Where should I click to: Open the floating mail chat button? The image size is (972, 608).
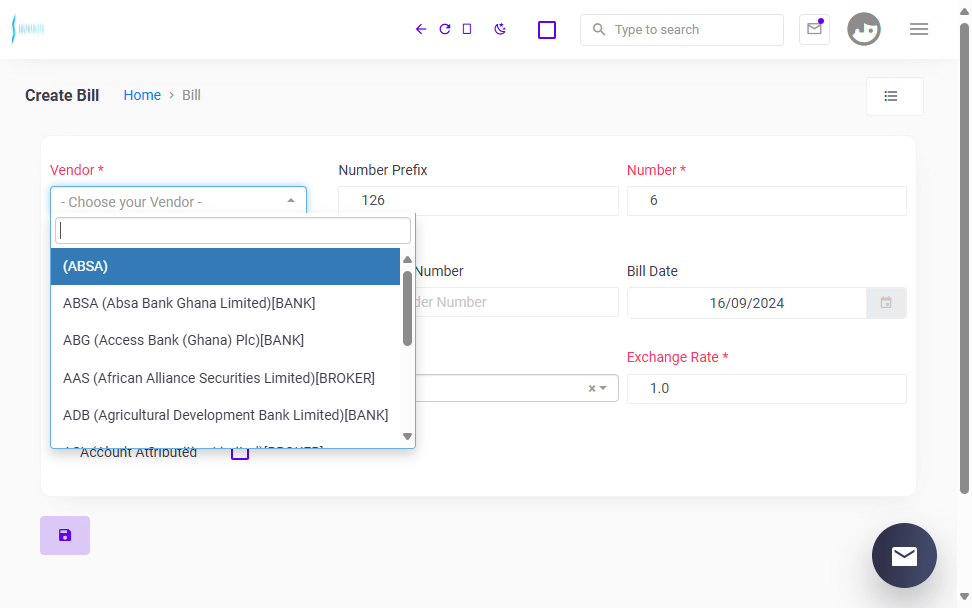[904, 556]
